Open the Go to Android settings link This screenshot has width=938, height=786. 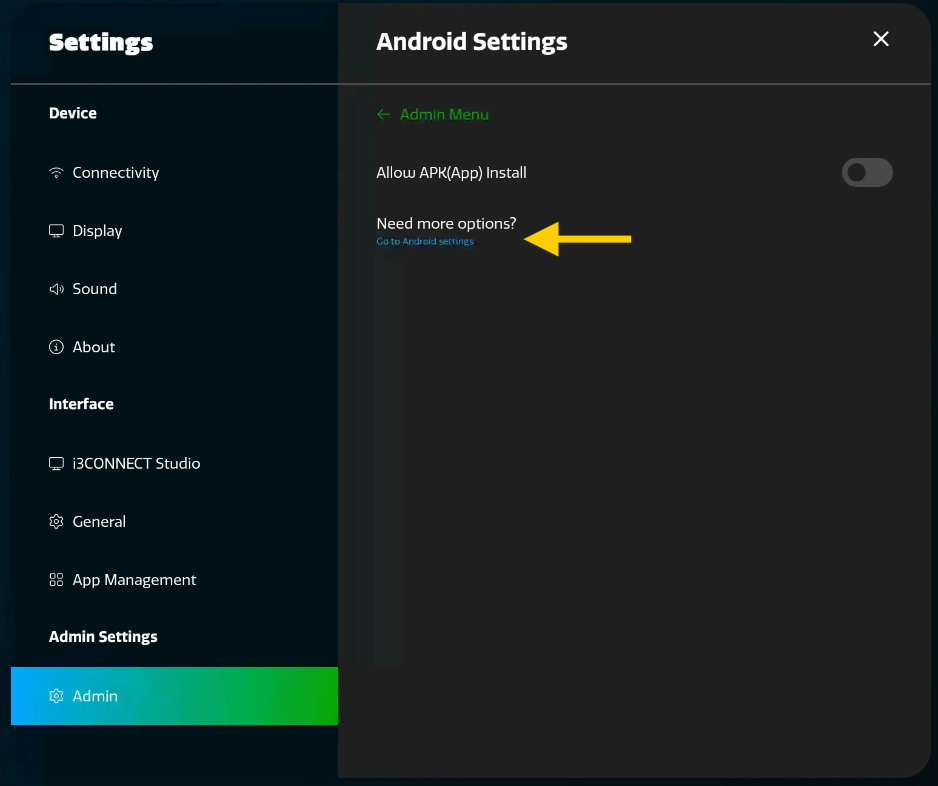click(x=425, y=242)
